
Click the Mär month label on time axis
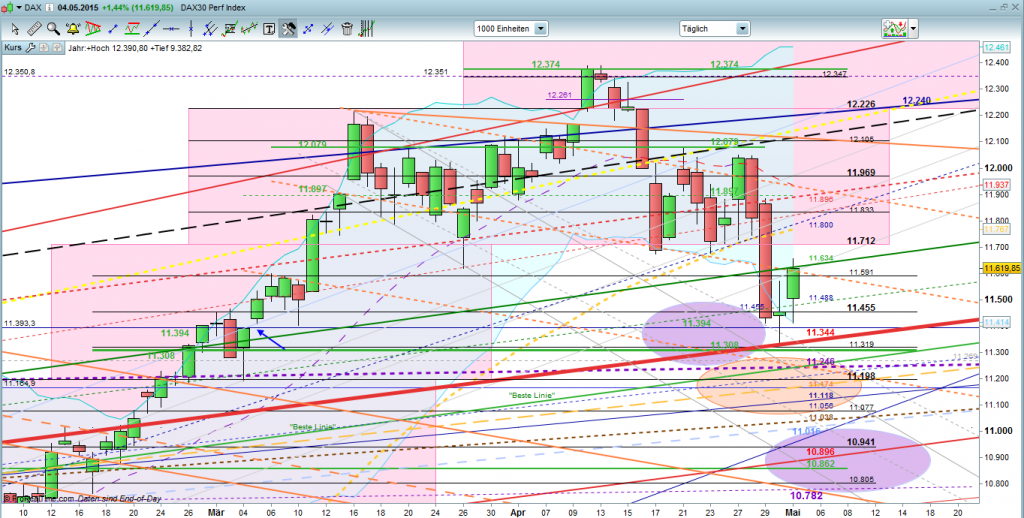214,514
